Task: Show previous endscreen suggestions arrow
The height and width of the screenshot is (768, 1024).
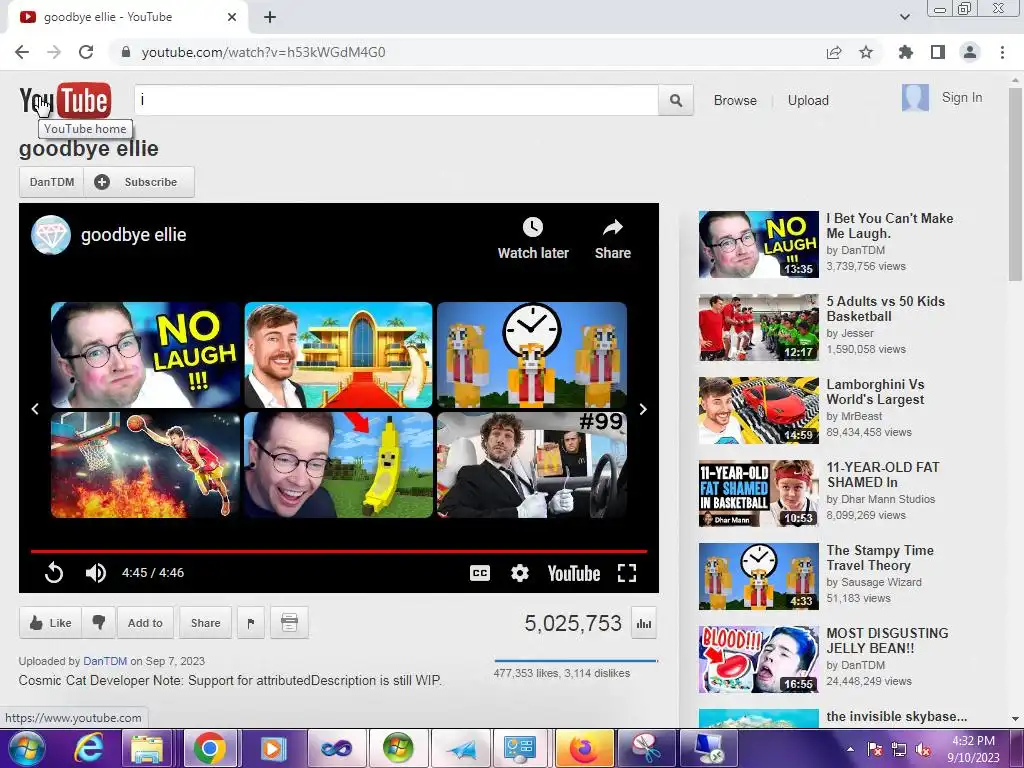Action: coord(35,409)
